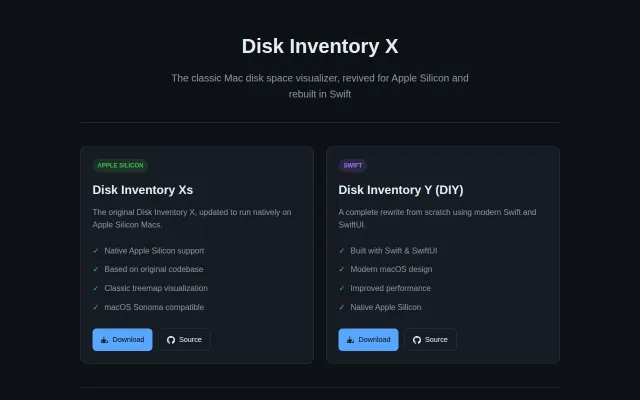Download Disk Inventory Y (DIY)

pos(368,340)
